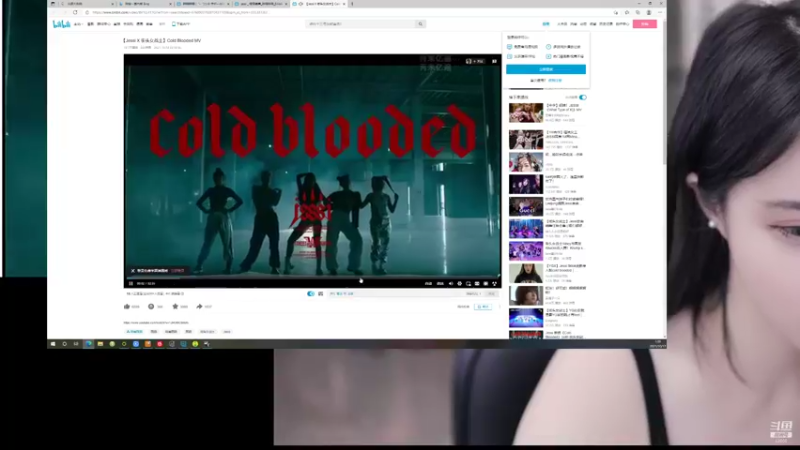Screen dimensions: 800x450
Task: Switch to the fourth browser tab
Action: coord(261,4)
